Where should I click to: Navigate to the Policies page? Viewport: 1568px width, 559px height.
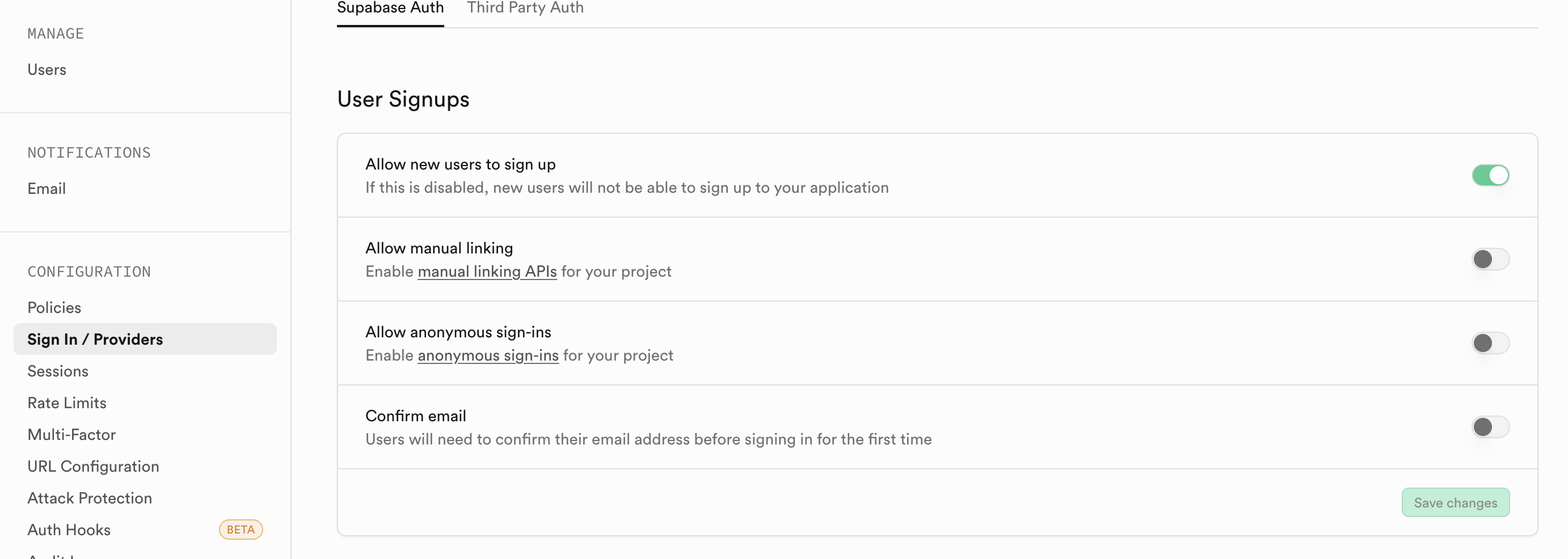pyautogui.click(x=53, y=307)
